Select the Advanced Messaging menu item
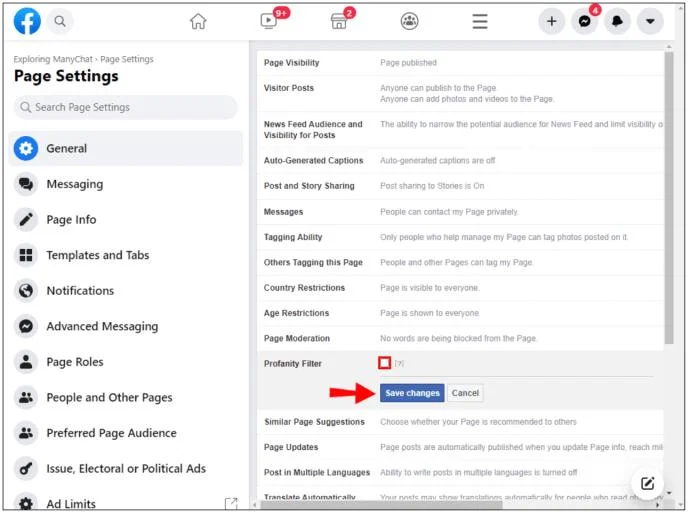Screen dimensions: 690x514 [126, 326]
